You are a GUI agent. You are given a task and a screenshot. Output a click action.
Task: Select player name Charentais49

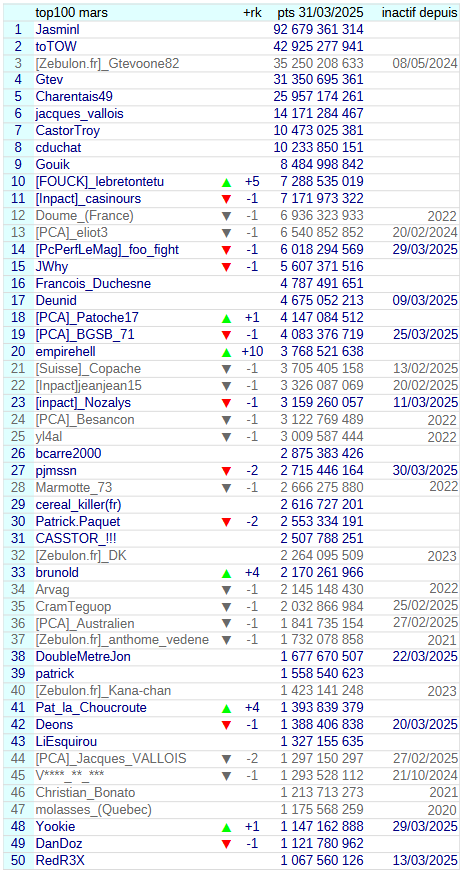tap(74, 97)
